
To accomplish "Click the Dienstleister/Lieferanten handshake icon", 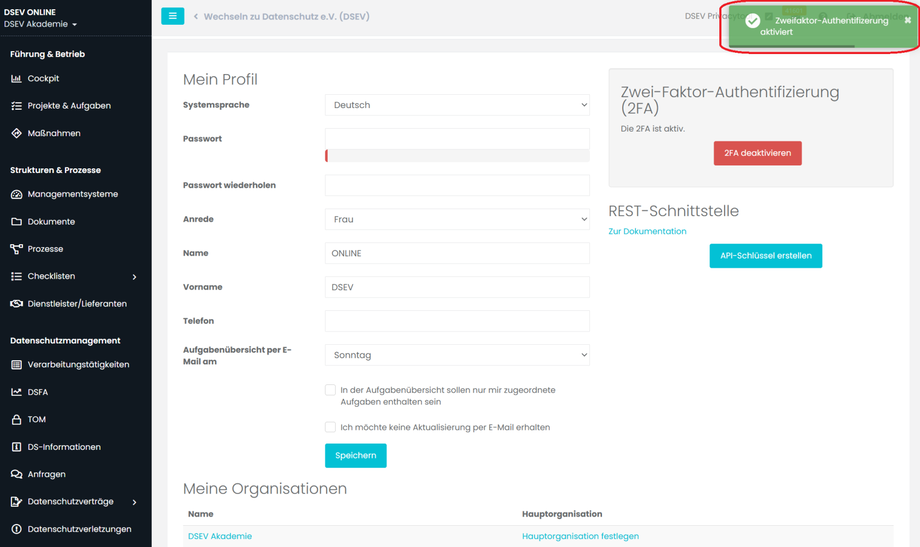I will [16, 303].
